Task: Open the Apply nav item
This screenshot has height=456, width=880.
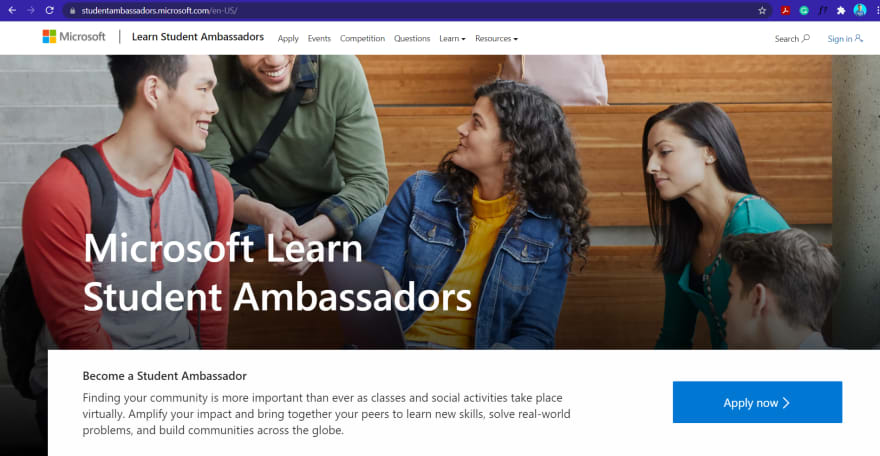Action: click(288, 39)
